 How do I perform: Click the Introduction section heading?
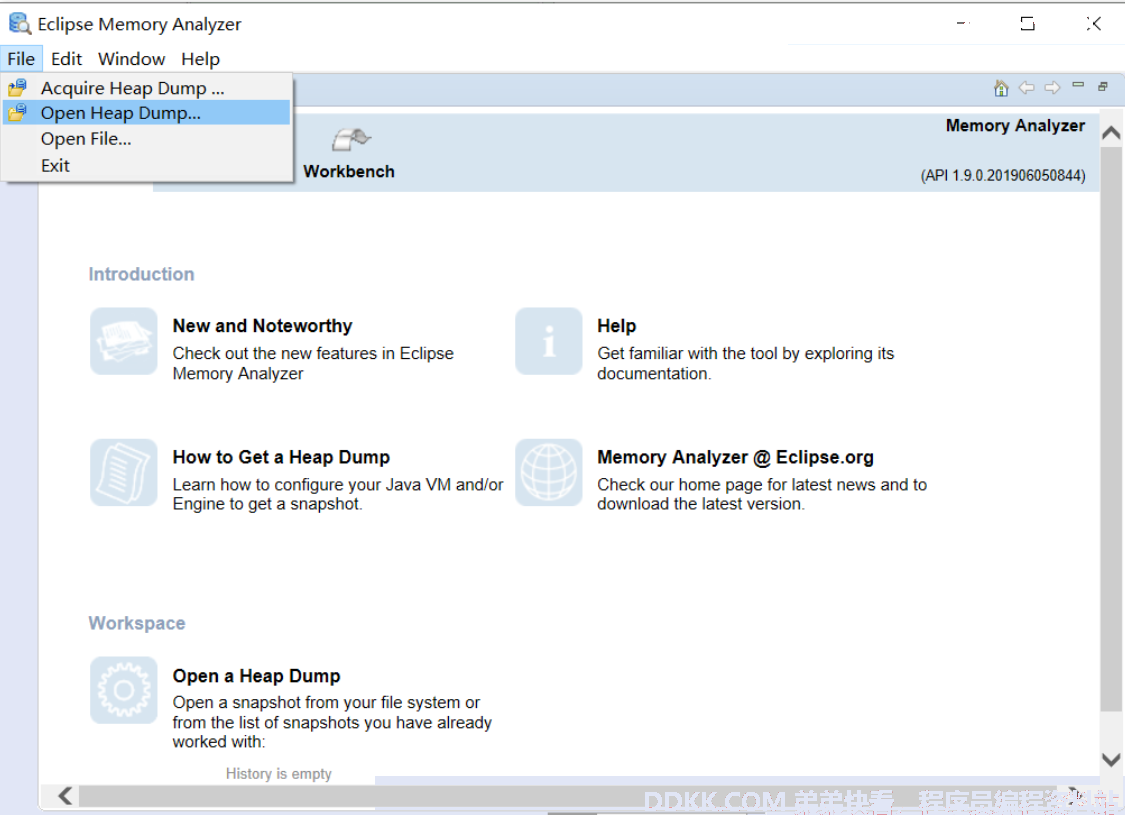(141, 274)
